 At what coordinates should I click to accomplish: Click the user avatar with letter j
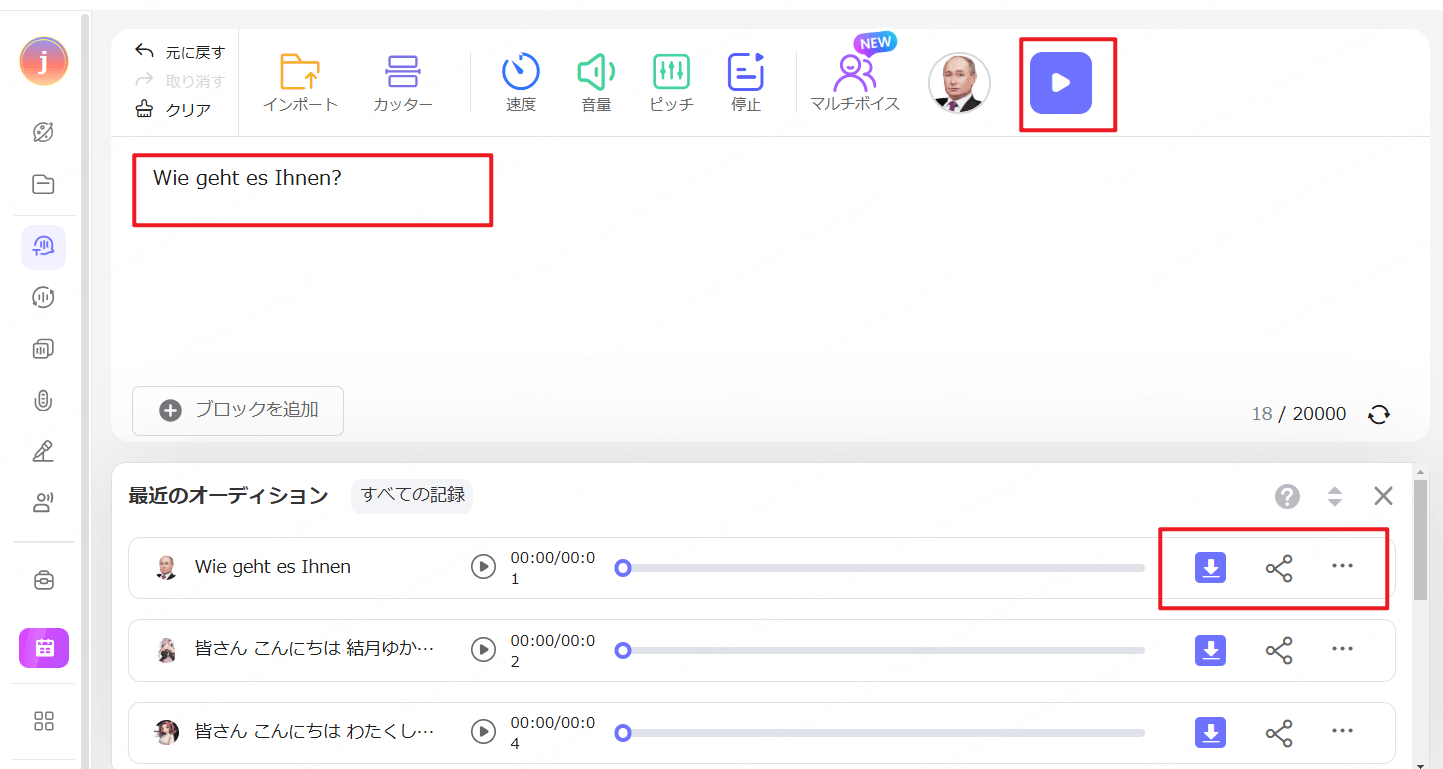[x=43, y=61]
